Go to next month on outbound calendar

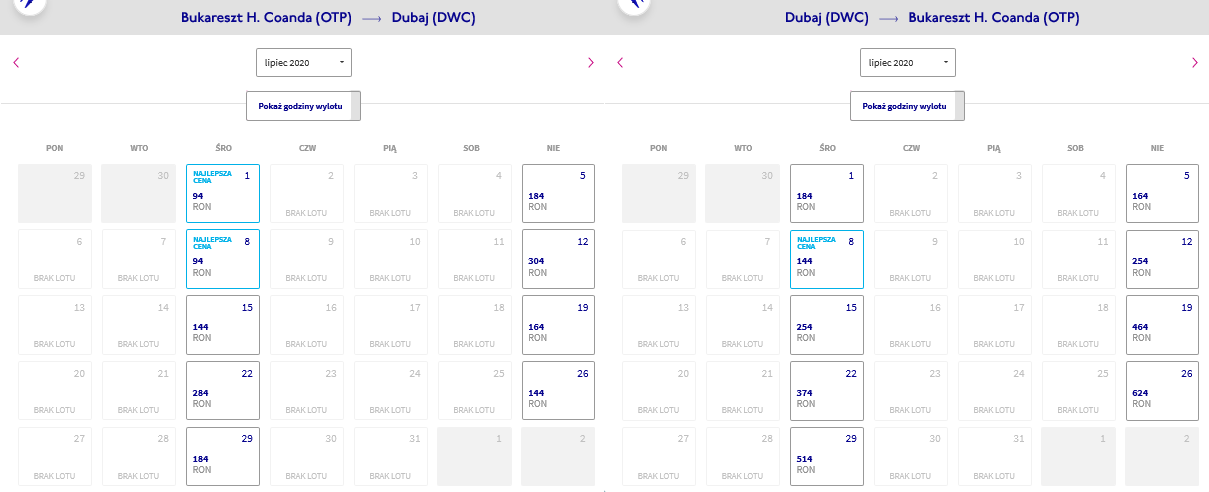click(x=590, y=62)
